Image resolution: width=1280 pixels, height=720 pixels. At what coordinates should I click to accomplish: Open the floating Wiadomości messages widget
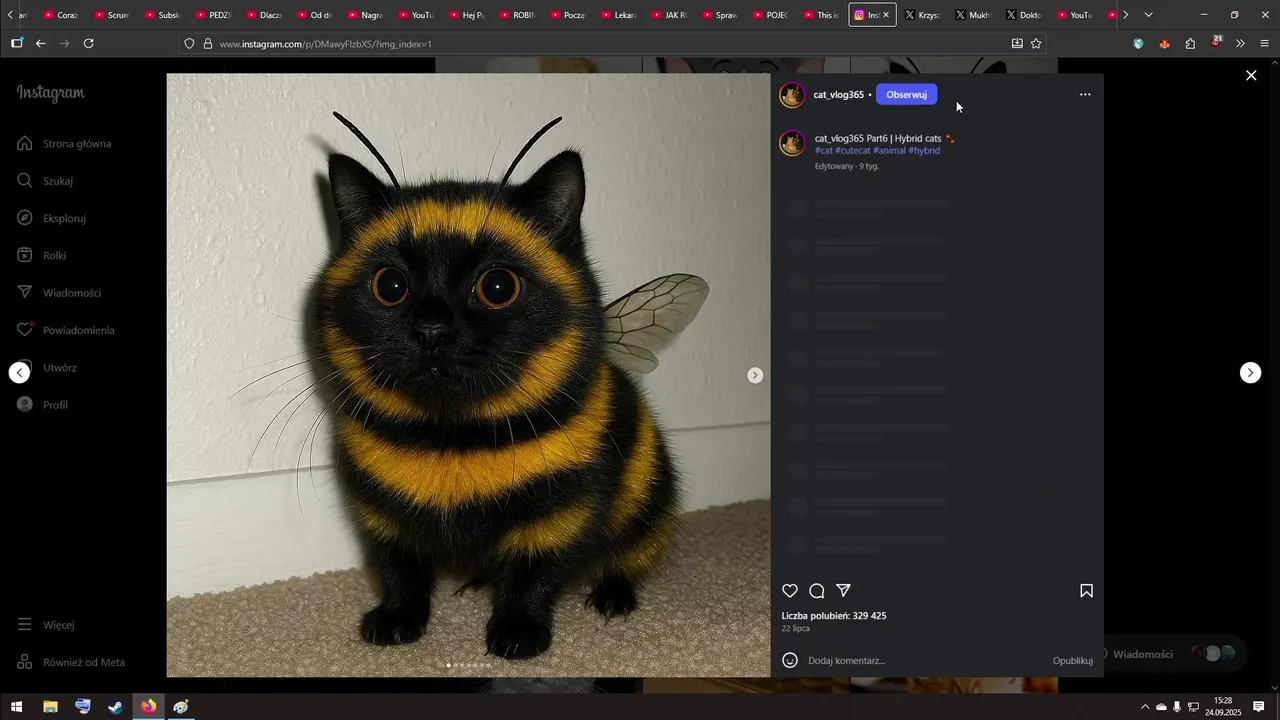1172,654
